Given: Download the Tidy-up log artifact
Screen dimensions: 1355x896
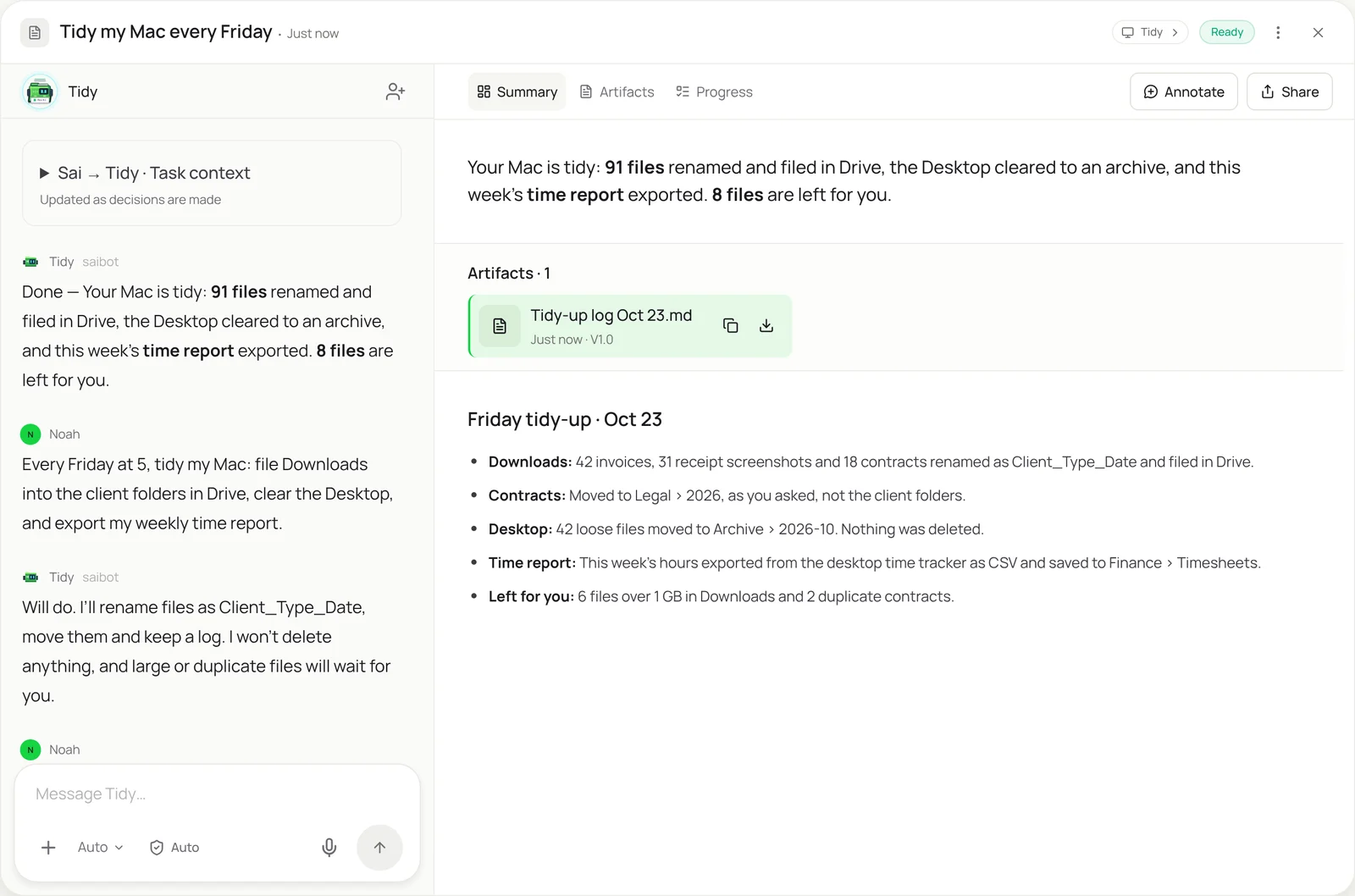Looking at the screenshot, I should (x=766, y=326).
